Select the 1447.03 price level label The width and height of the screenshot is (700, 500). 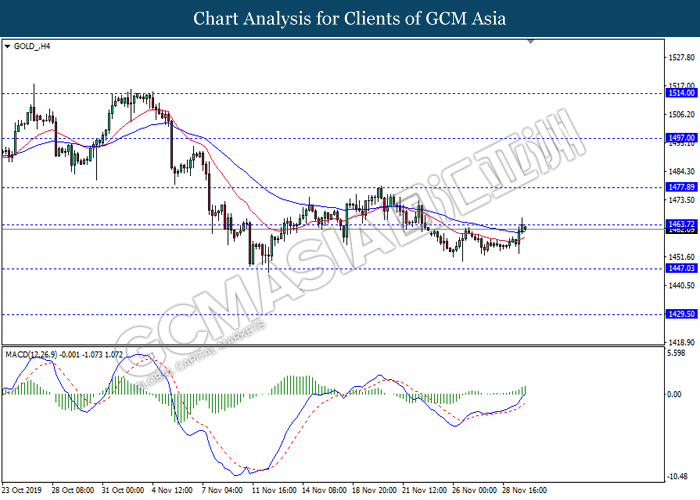point(681,268)
